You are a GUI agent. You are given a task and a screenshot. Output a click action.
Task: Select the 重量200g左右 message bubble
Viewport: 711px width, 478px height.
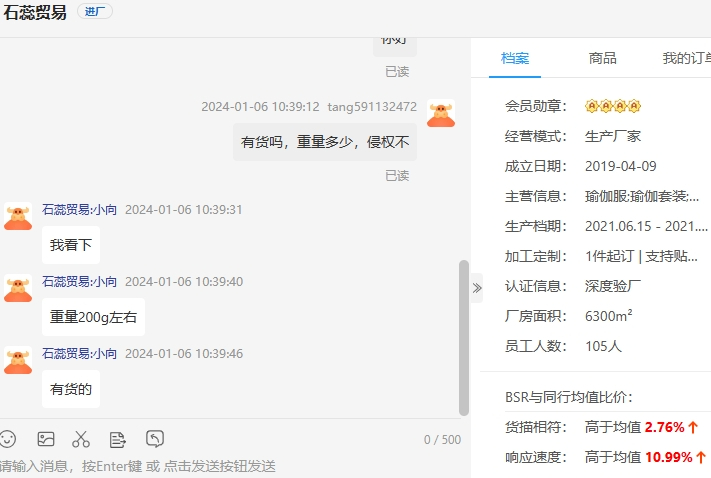(93, 317)
